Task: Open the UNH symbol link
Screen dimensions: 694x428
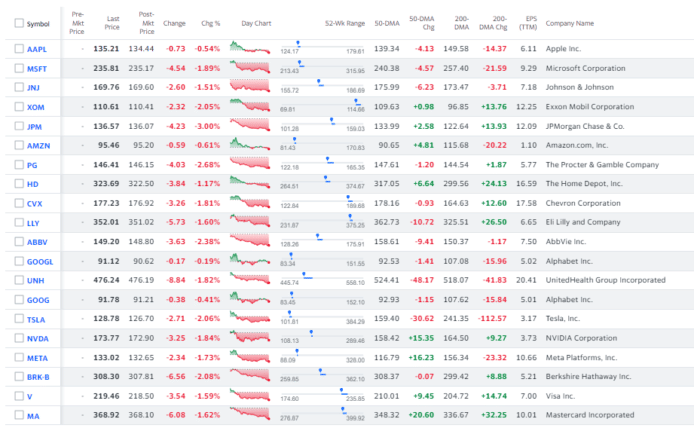Action: click(35, 281)
